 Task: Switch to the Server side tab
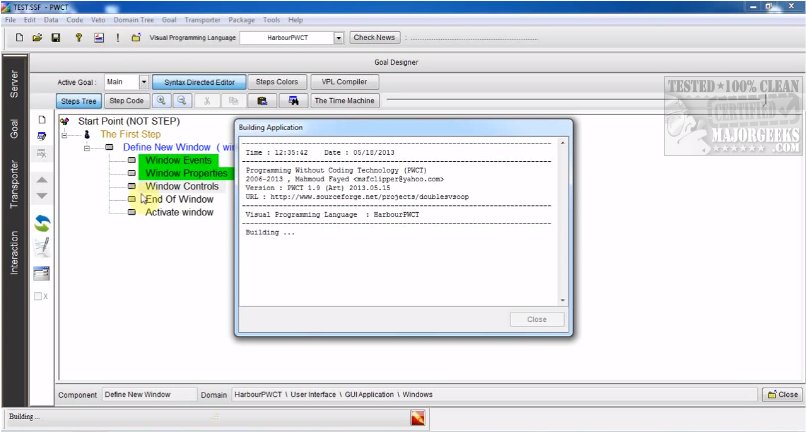14,84
